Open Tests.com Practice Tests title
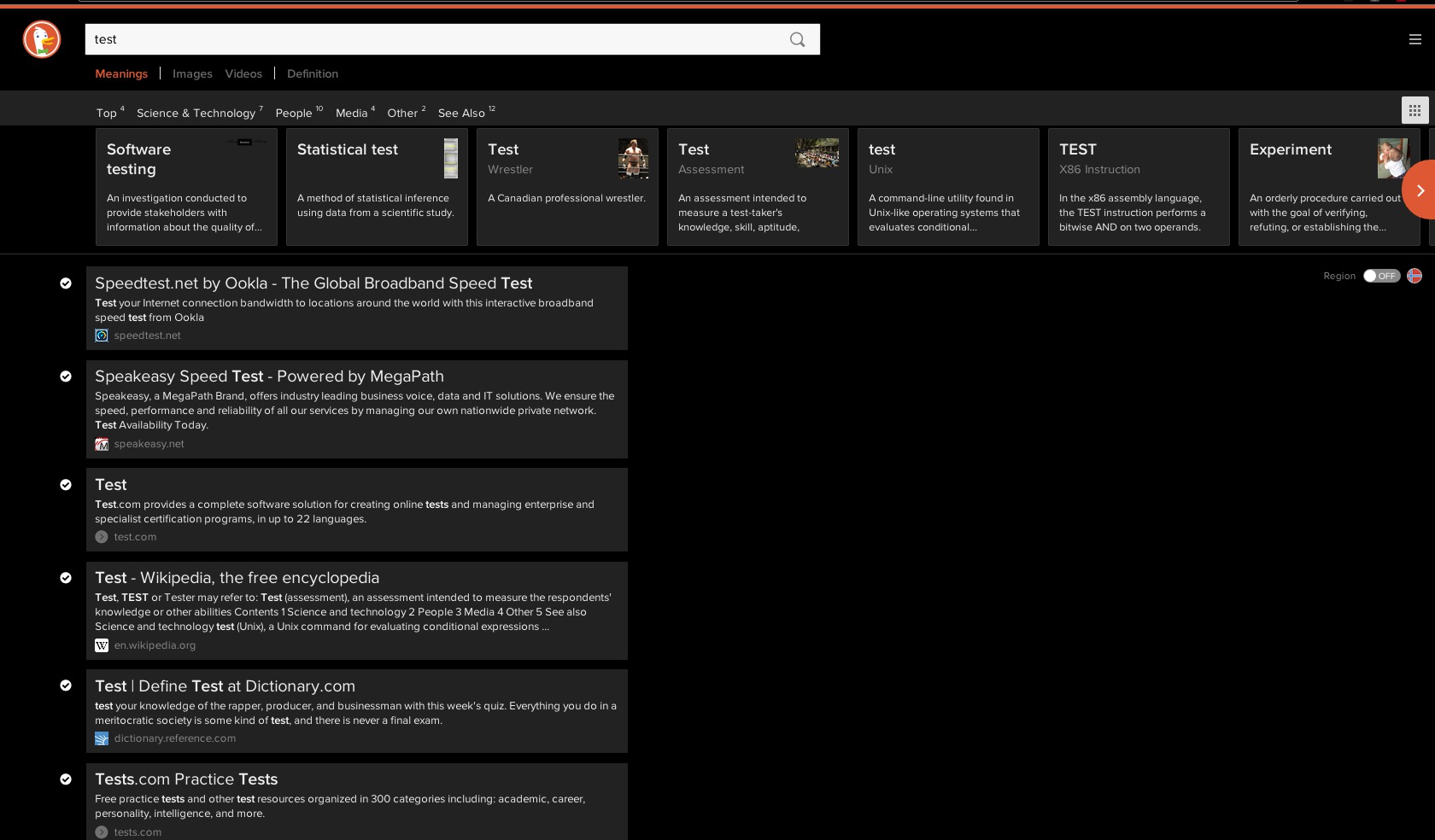The width and height of the screenshot is (1435, 840). (186, 779)
